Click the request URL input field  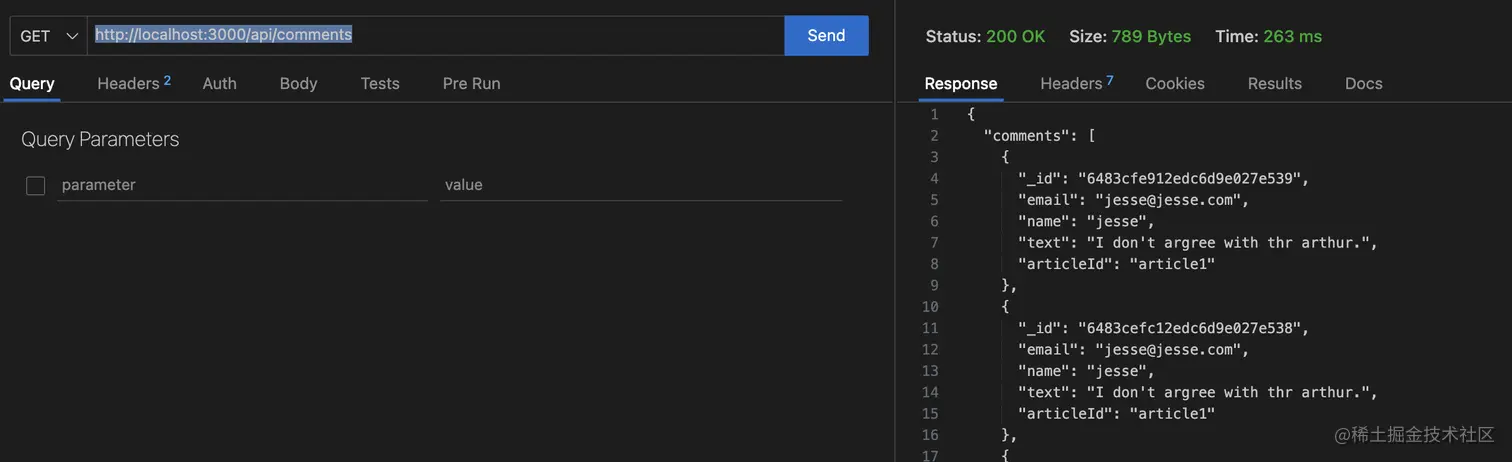435,35
